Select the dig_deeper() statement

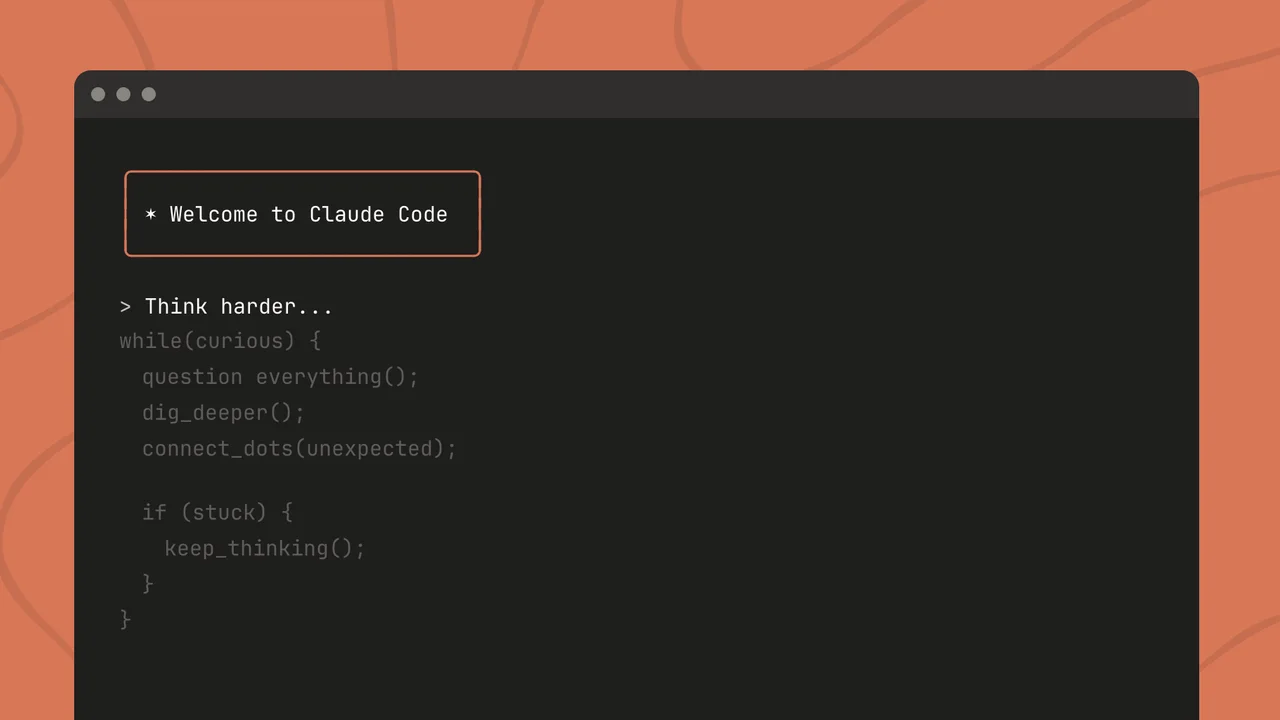pyautogui.click(x=223, y=412)
